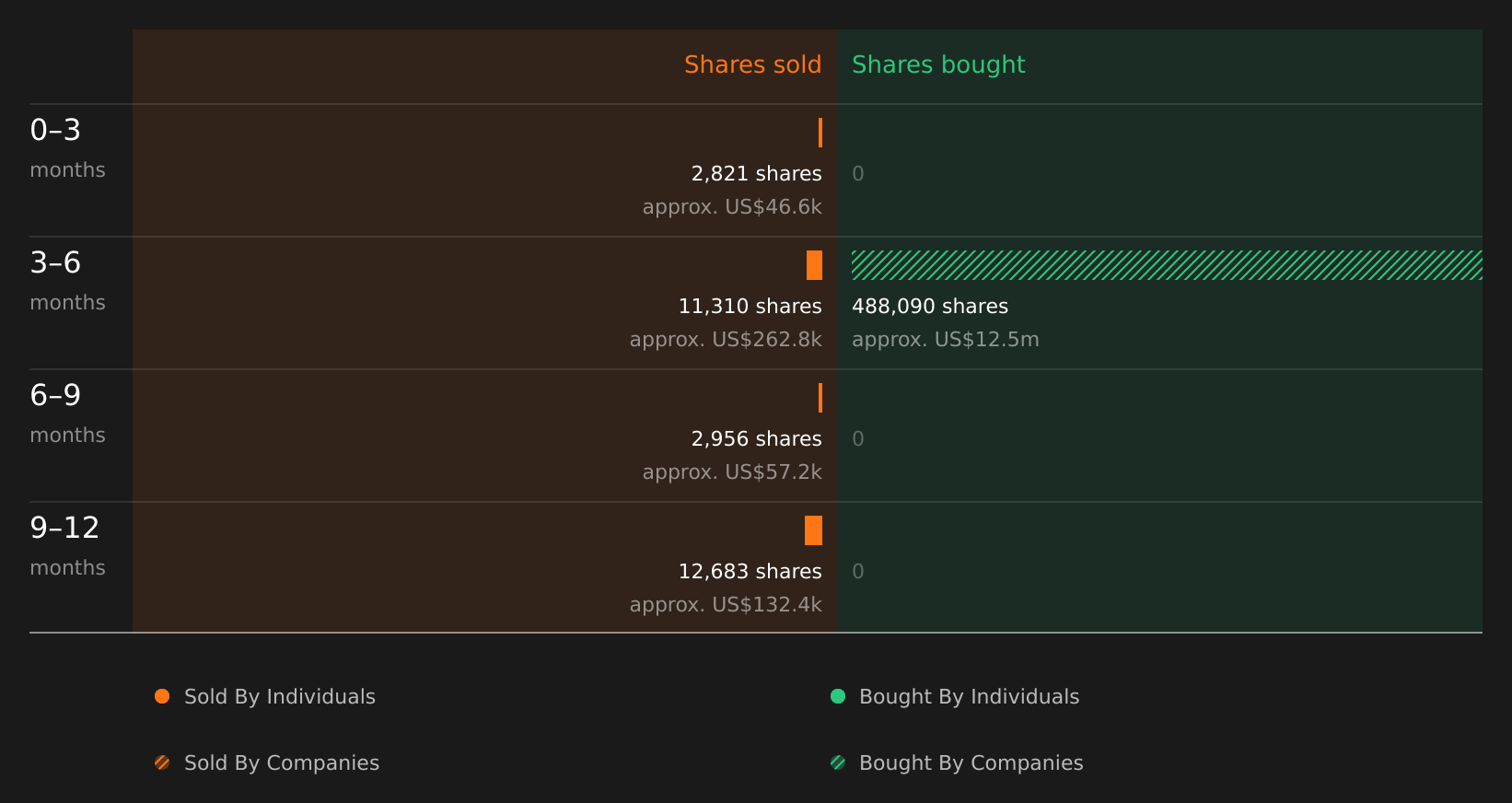Click the orange sold bar above 12,683 shares
The image size is (1512, 803).
(x=813, y=530)
